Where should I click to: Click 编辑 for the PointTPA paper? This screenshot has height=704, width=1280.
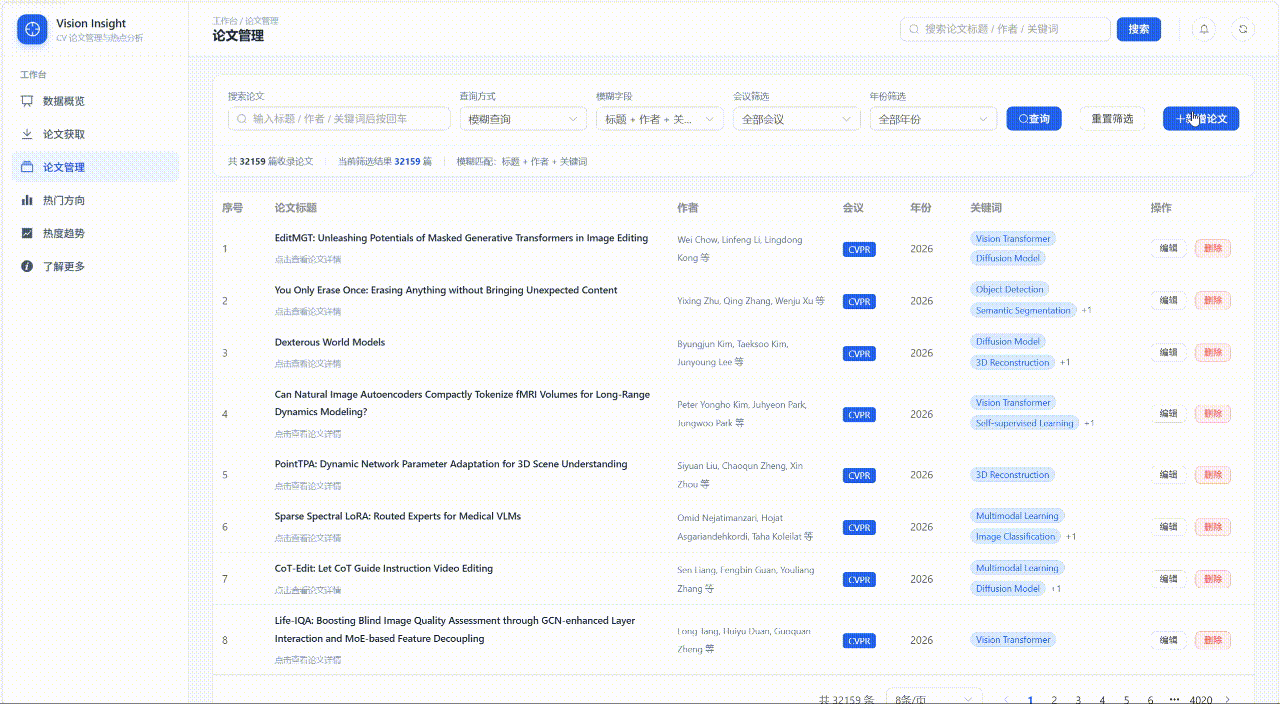(x=1168, y=474)
